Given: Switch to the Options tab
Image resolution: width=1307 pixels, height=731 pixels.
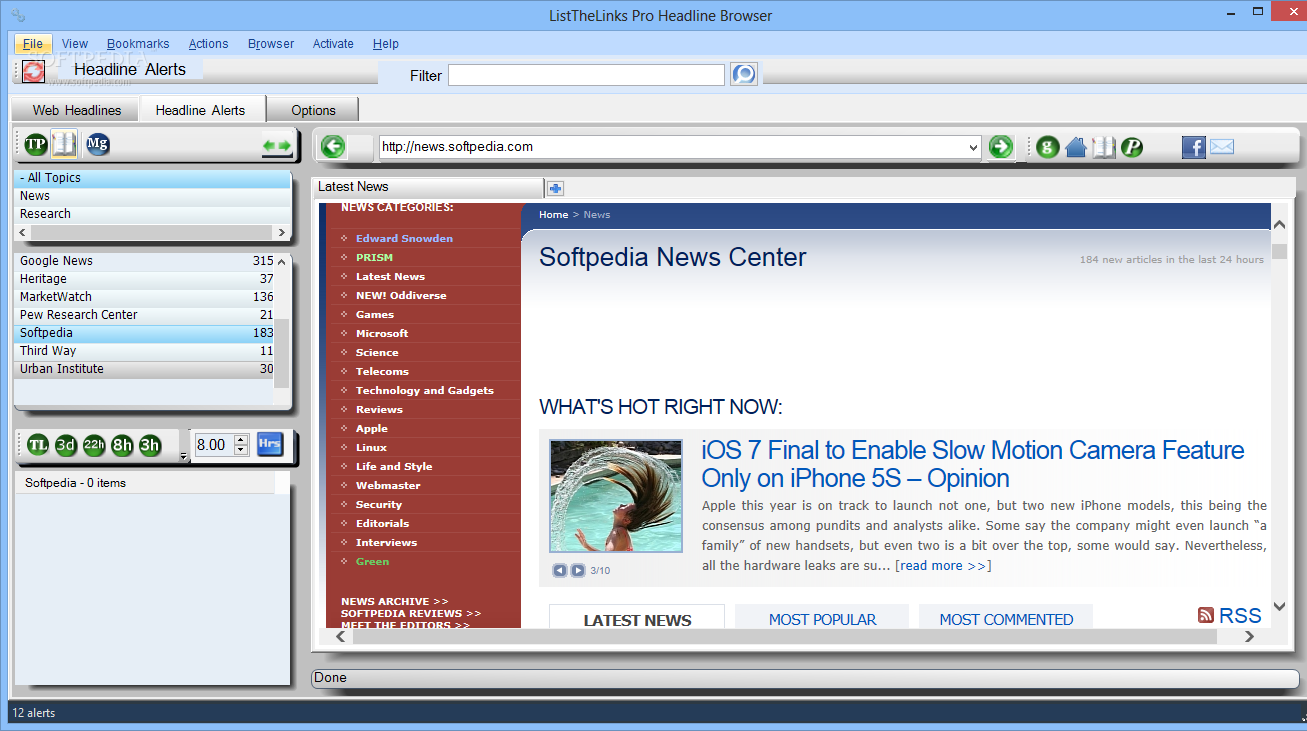Looking at the screenshot, I should tap(314, 110).
